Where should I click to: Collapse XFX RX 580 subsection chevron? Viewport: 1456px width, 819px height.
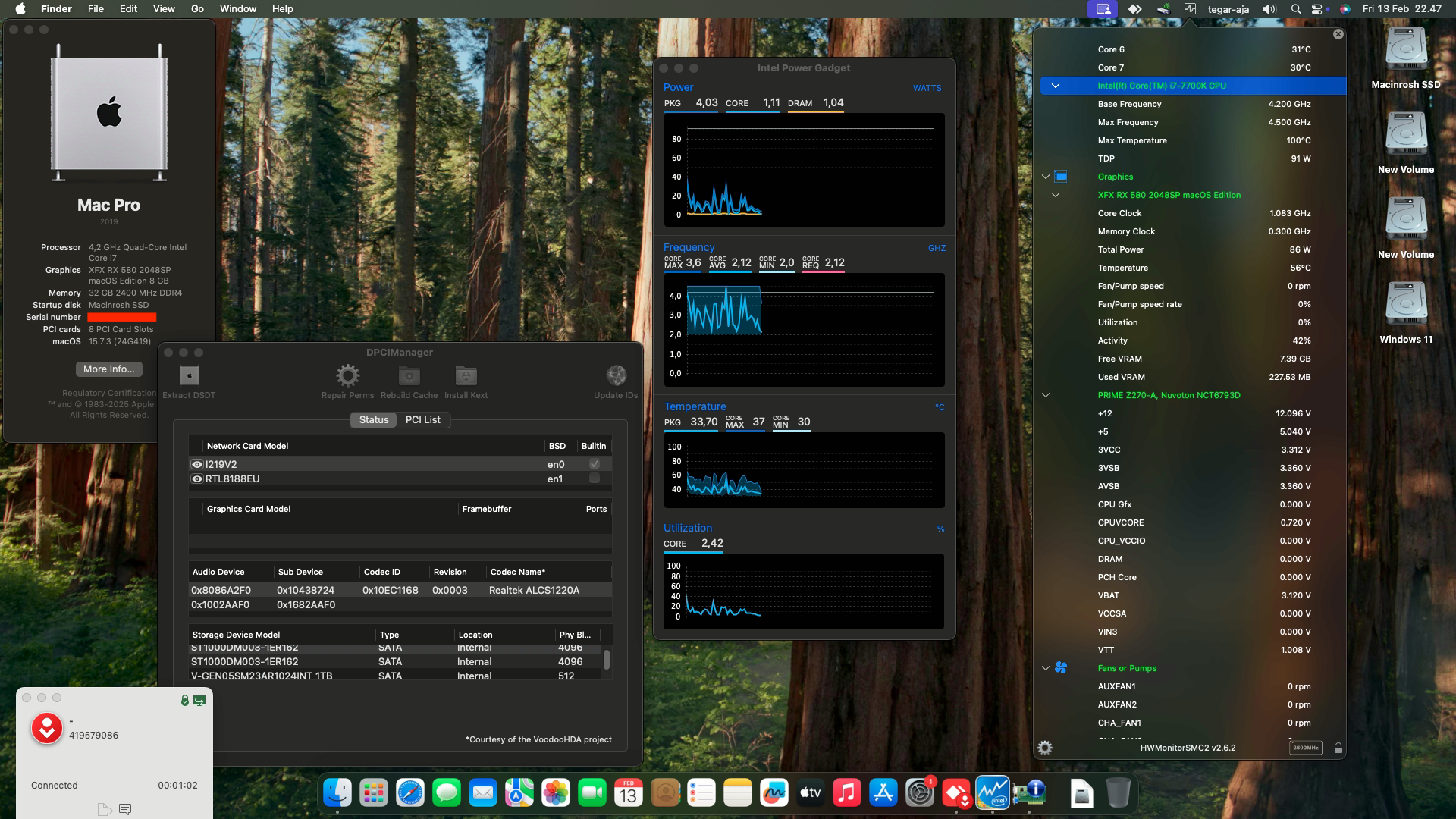[1055, 195]
